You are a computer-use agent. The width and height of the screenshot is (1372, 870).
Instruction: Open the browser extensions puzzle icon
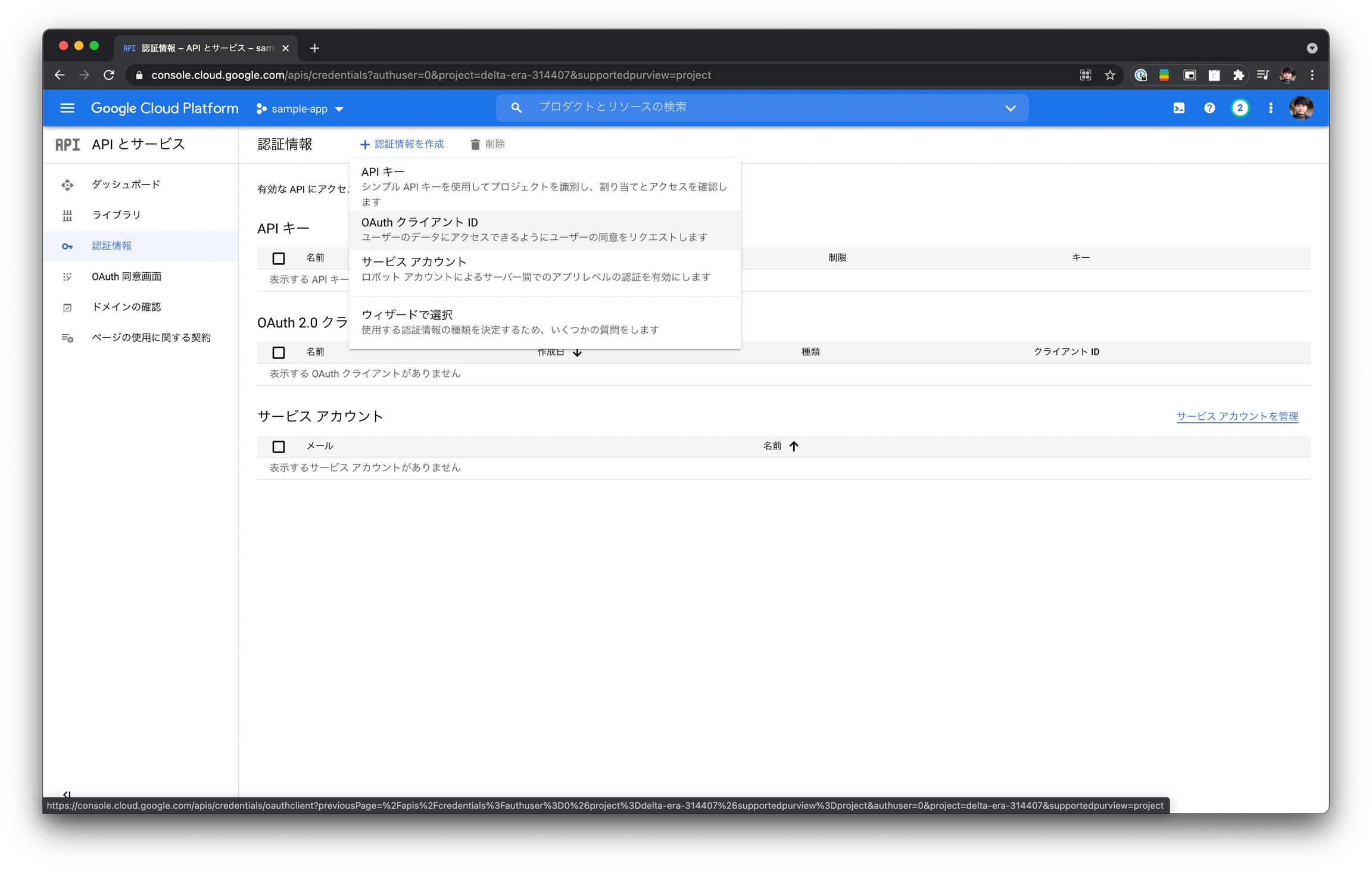[1239, 75]
